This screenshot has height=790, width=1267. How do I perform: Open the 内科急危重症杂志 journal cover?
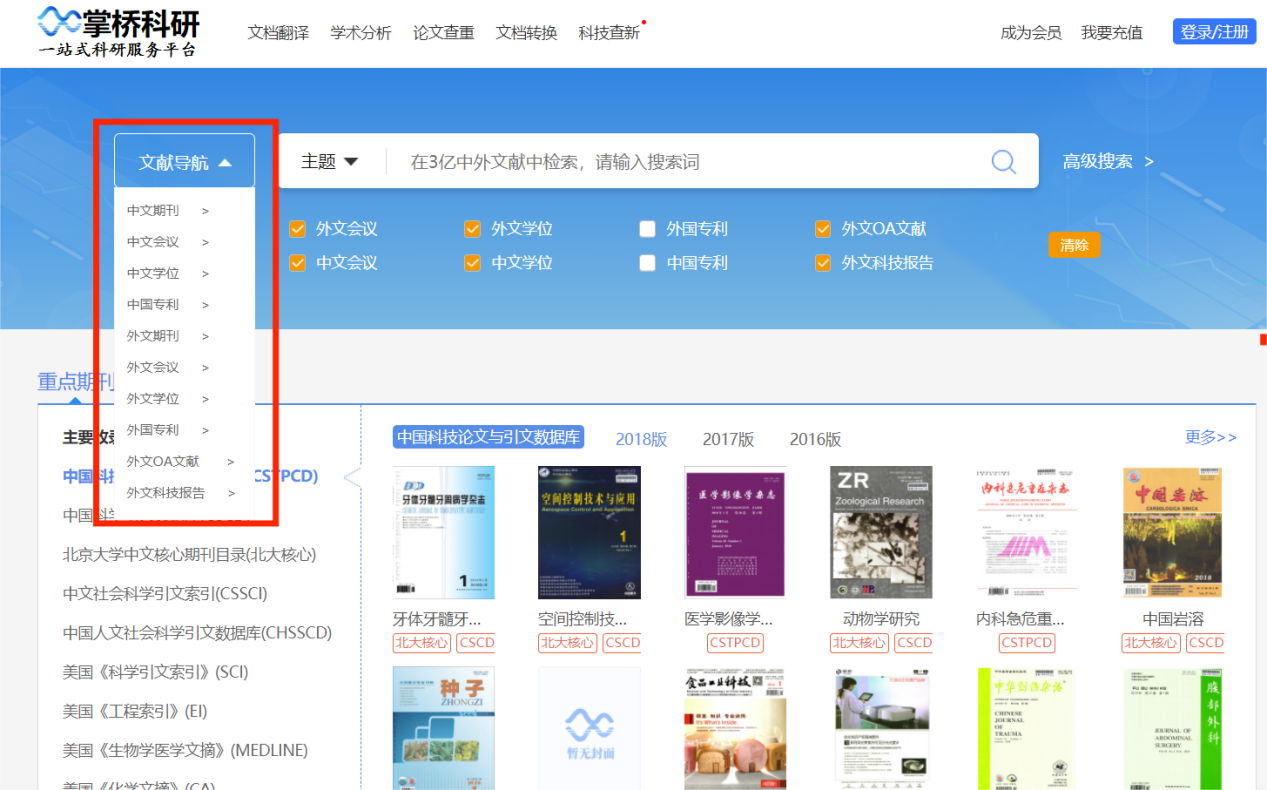coord(1027,533)
